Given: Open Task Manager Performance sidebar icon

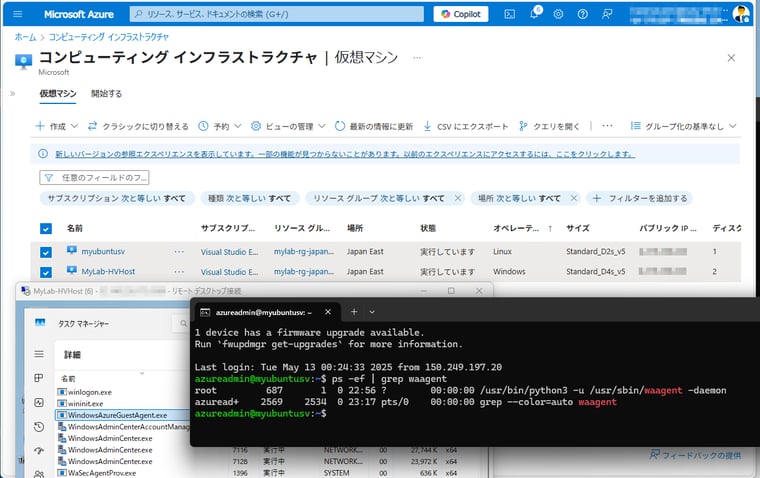Looking at the screenshot, I should 39,402.
